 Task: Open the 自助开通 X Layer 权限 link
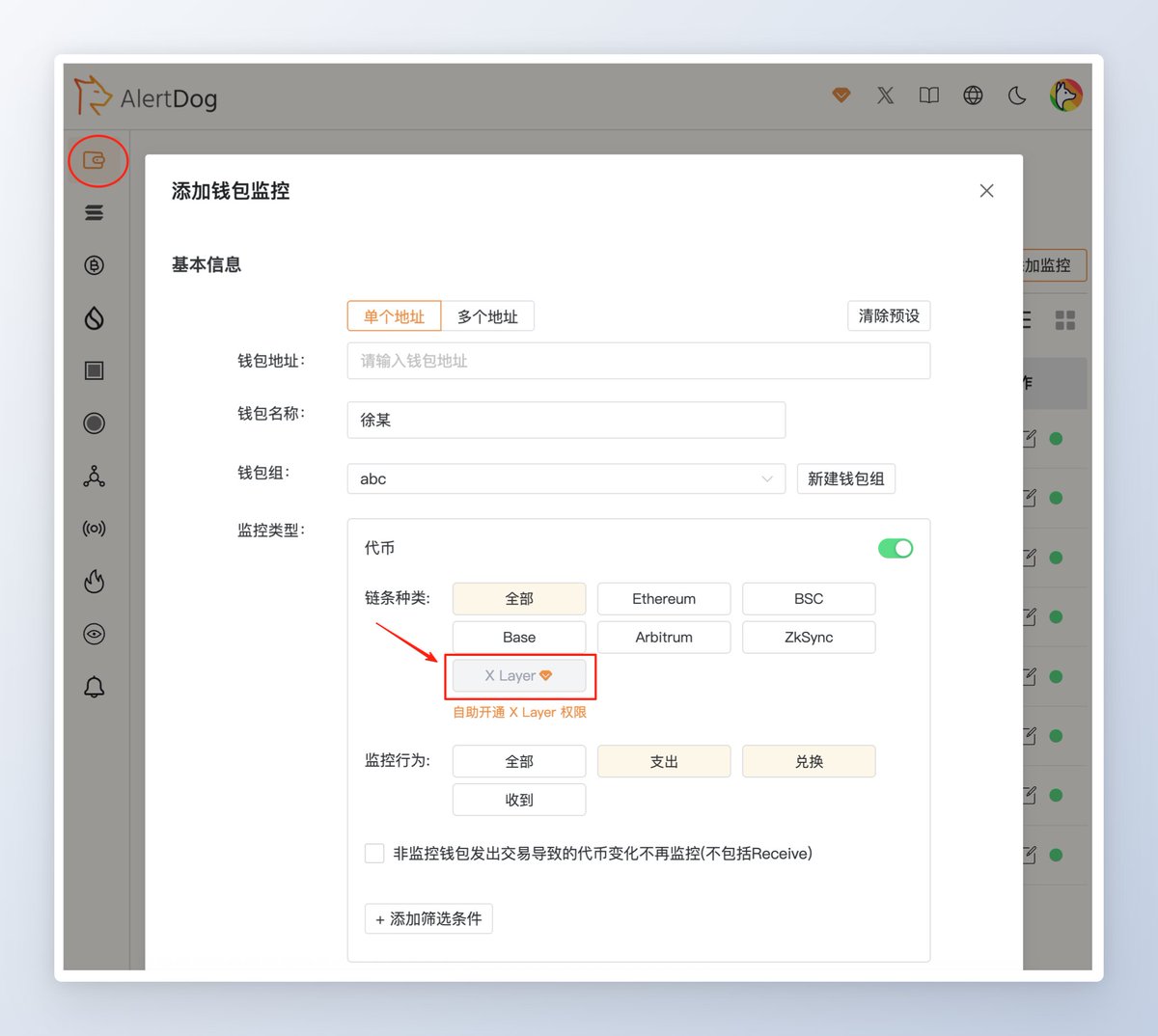click(519, 712)
